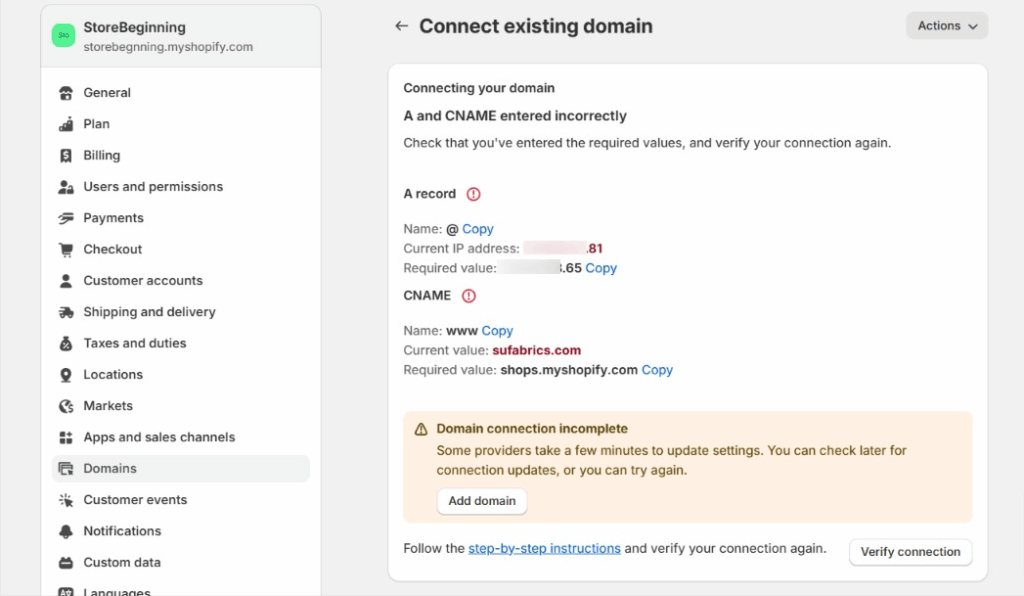
Task: Open the step-by-step instructions link
Action: [x=544, y=548]
